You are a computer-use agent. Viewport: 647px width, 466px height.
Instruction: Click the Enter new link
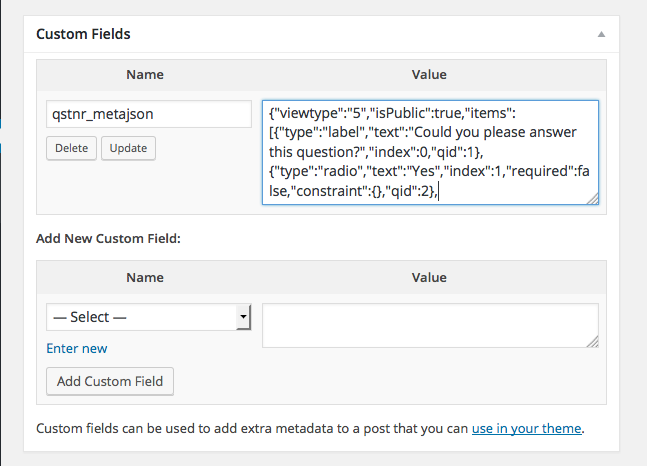(77, 348)
